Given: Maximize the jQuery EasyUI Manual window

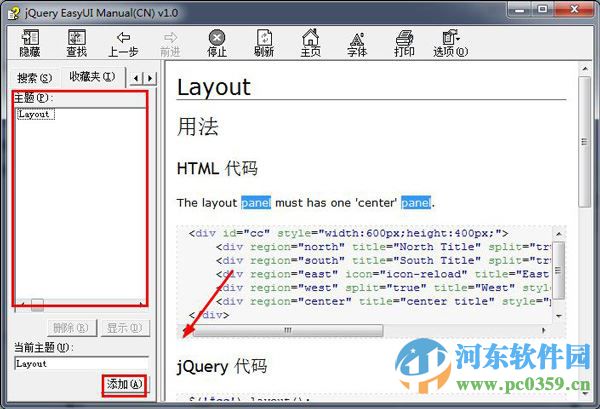Looking at the screenshot, I should 542,10.
